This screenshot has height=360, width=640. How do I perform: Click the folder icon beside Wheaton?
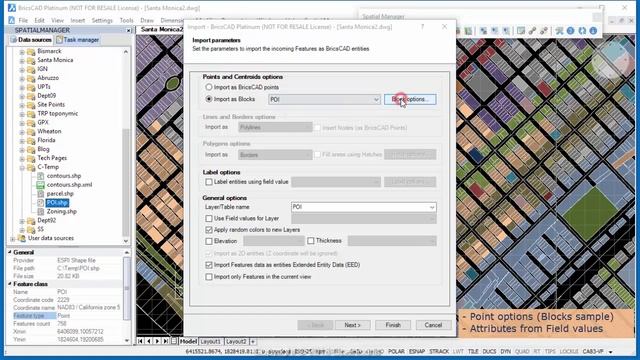click(x=31, y=131)
